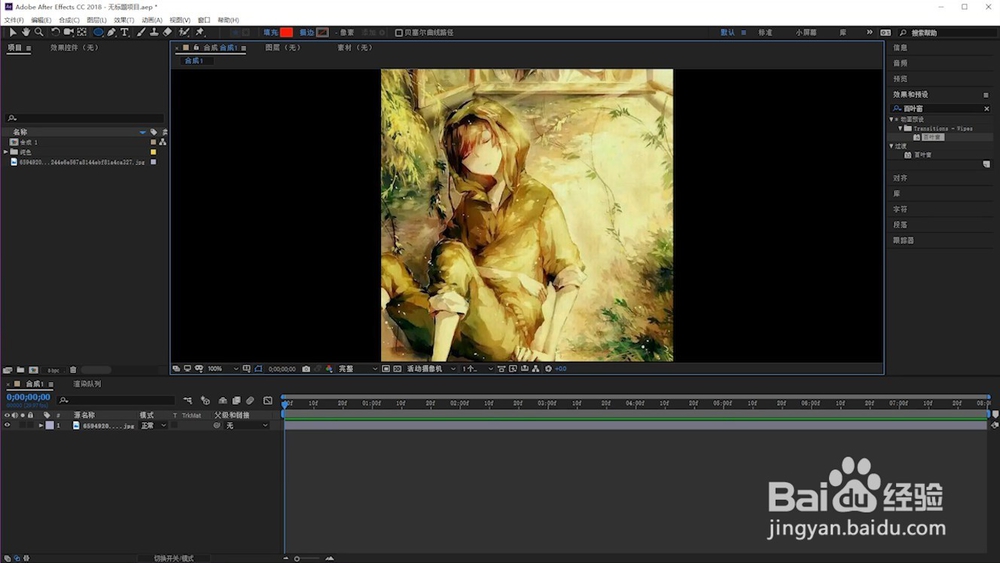Show more workspaces with double-arrow button
The height and width of the screenshot is (563, 1000).
(869, 32)
